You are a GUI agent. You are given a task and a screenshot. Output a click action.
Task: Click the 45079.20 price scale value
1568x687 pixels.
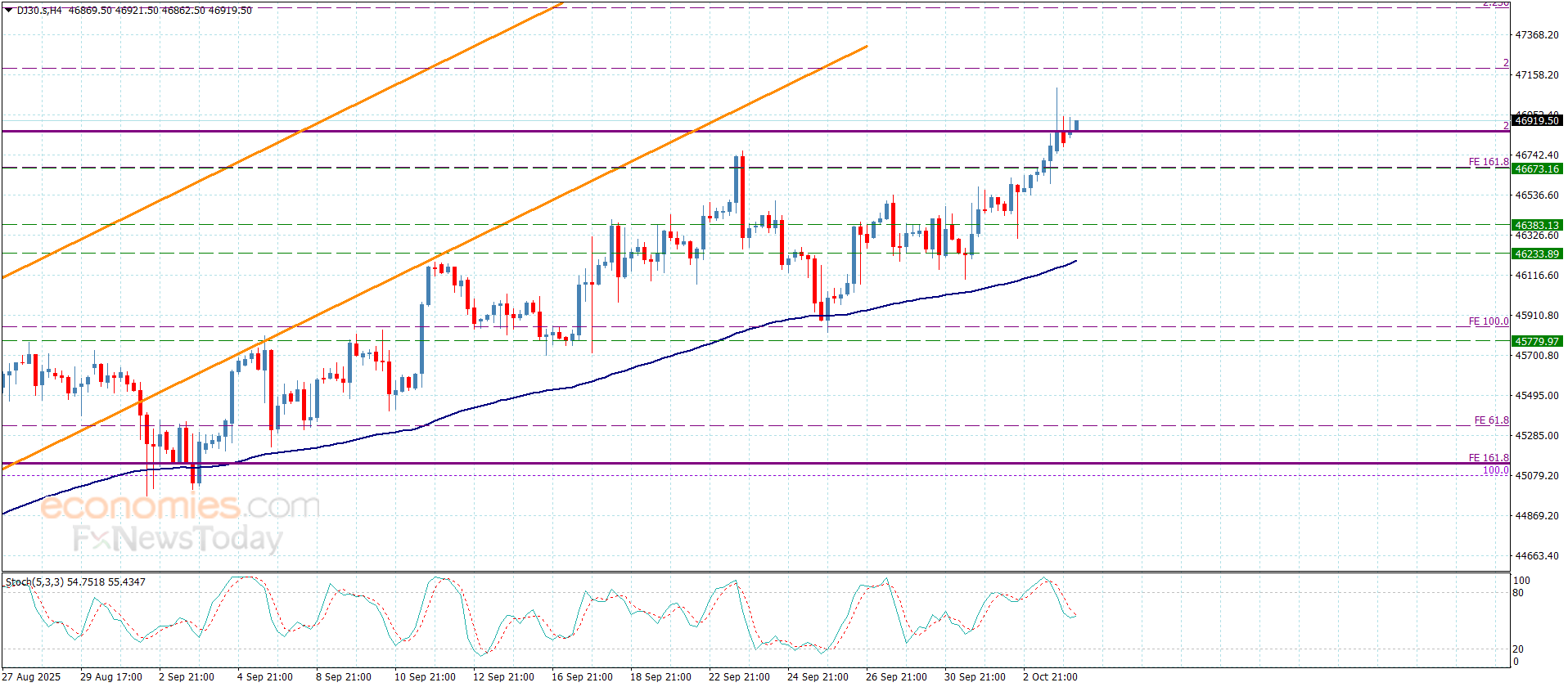tap(1537, 475)
